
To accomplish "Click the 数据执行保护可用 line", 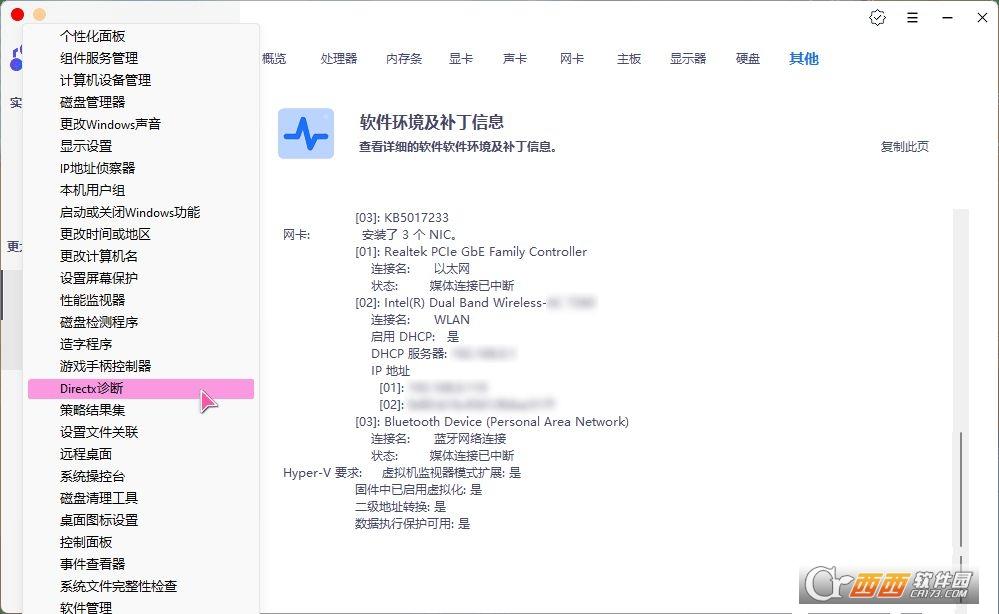I will pyautogui.click(x=413, y=524).
